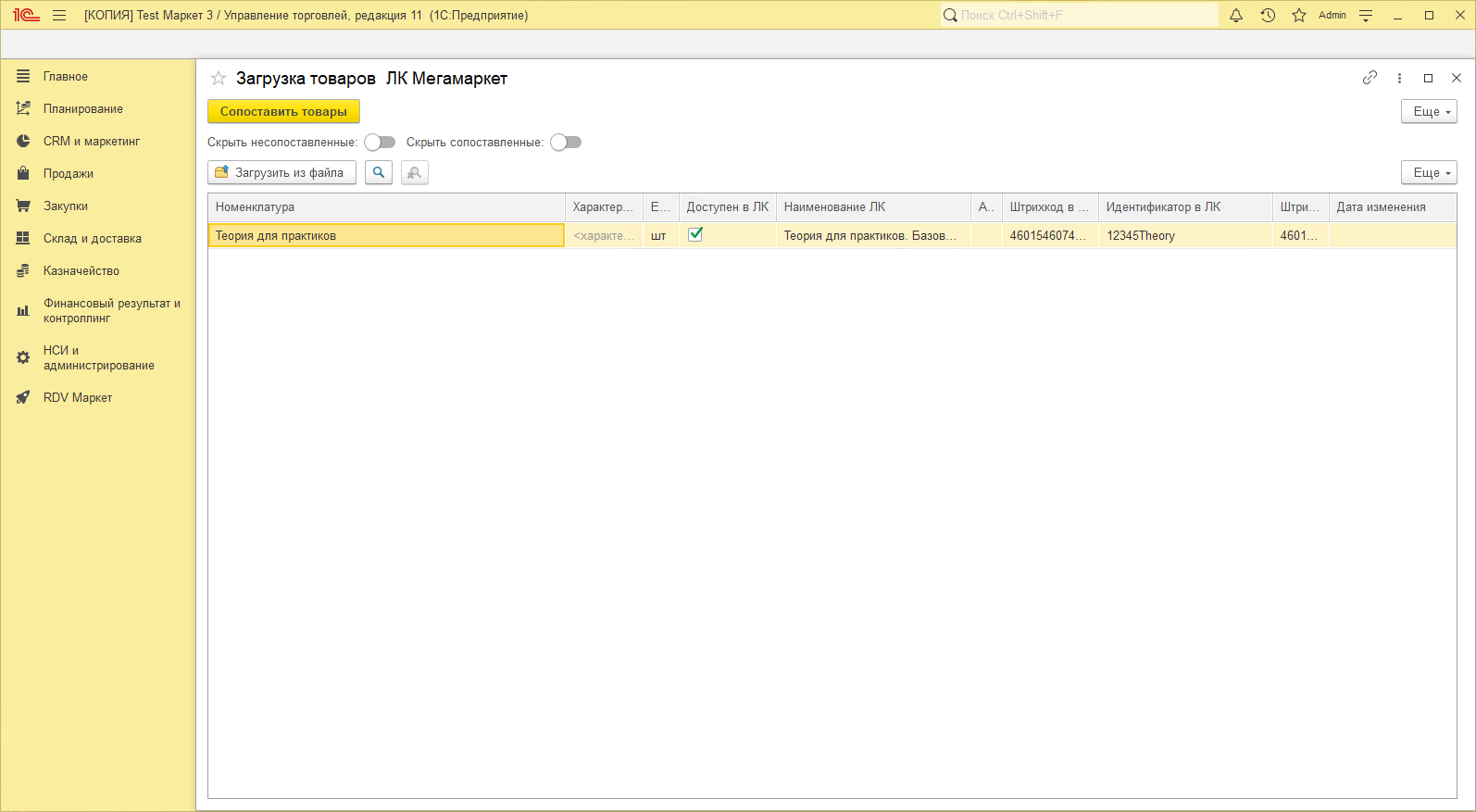Close the Загрузка товаров form

[1457, 78]
